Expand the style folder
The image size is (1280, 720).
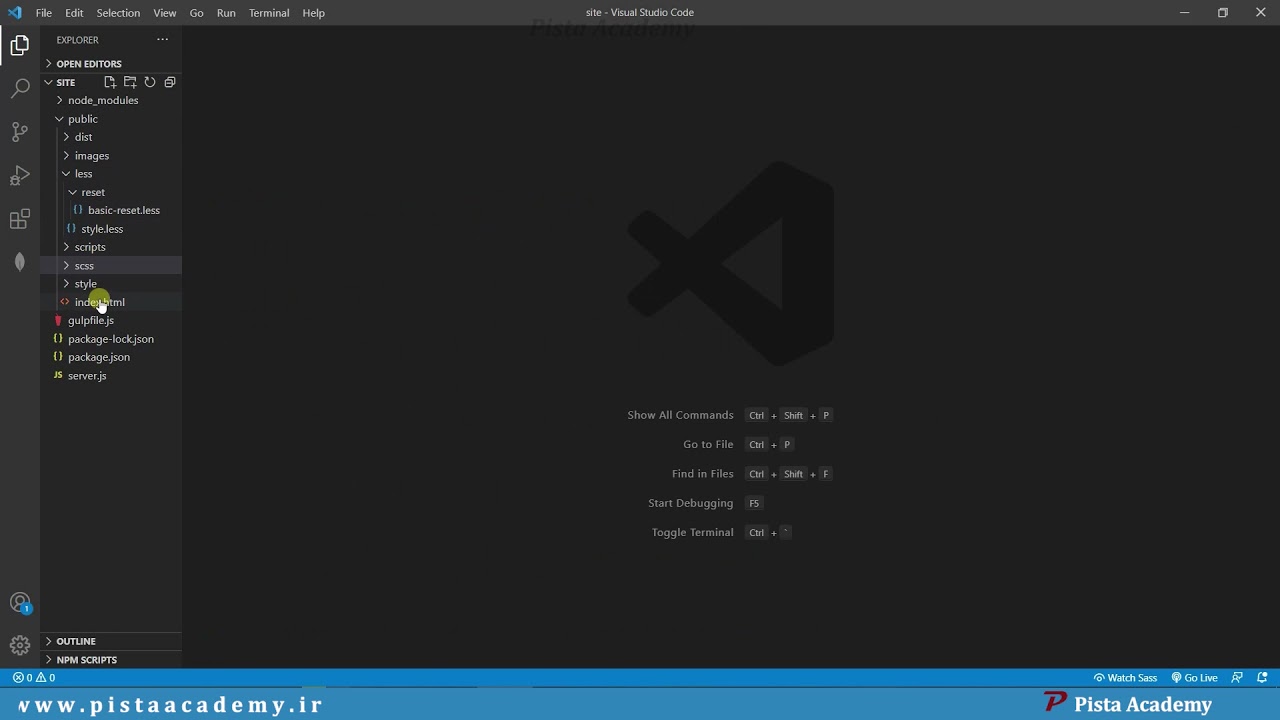point(111,284)
